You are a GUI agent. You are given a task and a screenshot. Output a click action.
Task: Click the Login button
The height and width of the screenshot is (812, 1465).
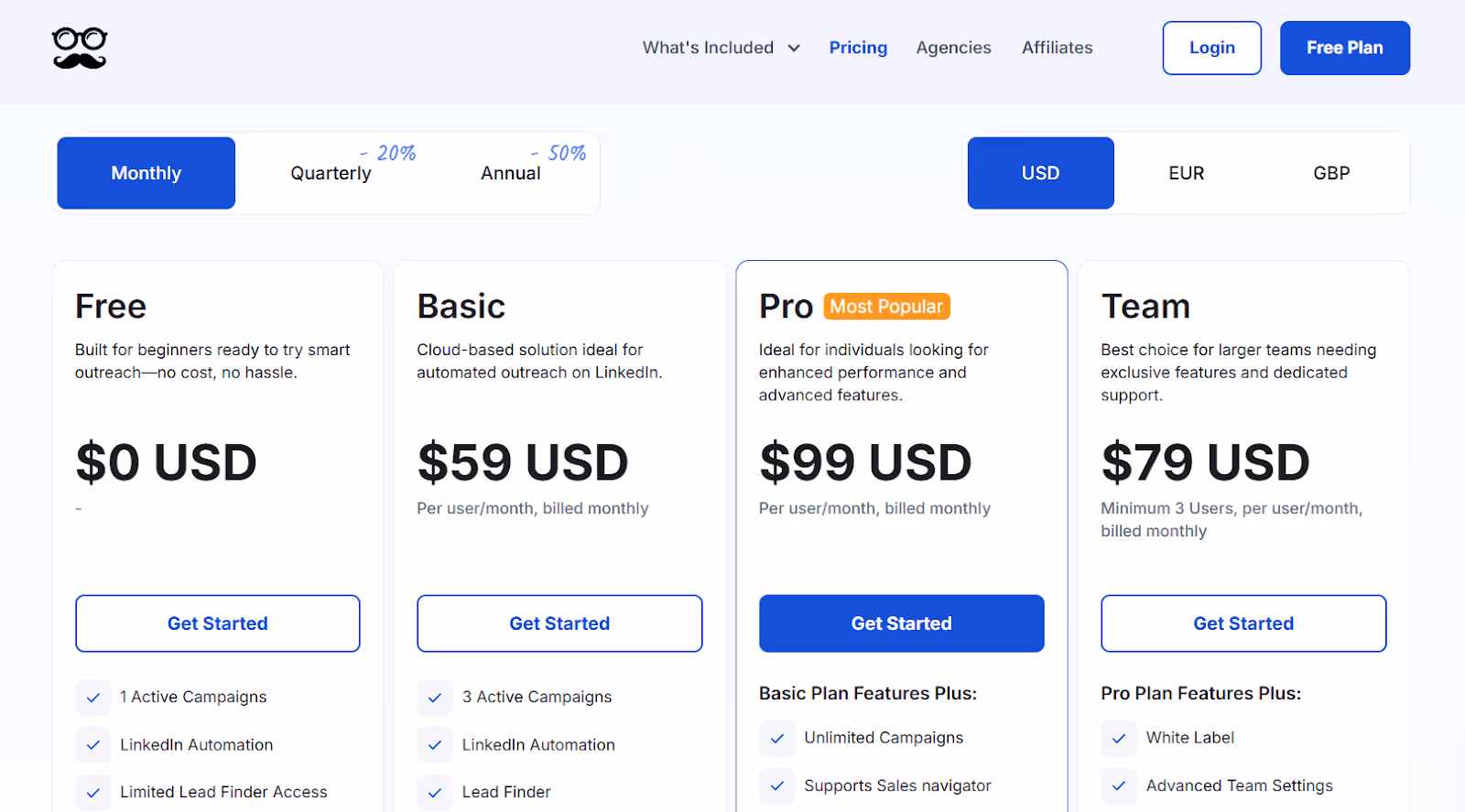tap(1210, 48)
